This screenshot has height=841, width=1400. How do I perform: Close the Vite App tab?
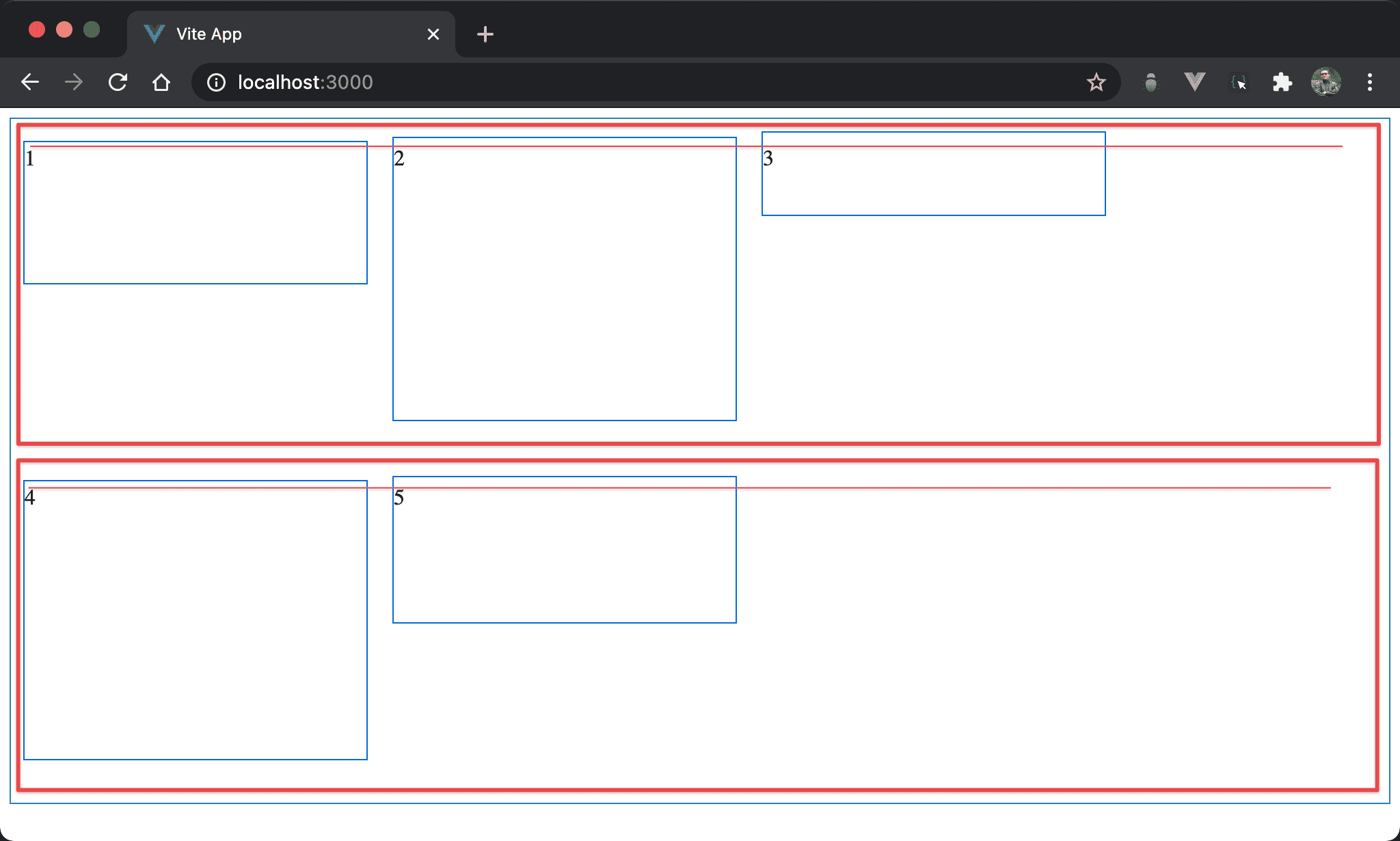(433, 34)
